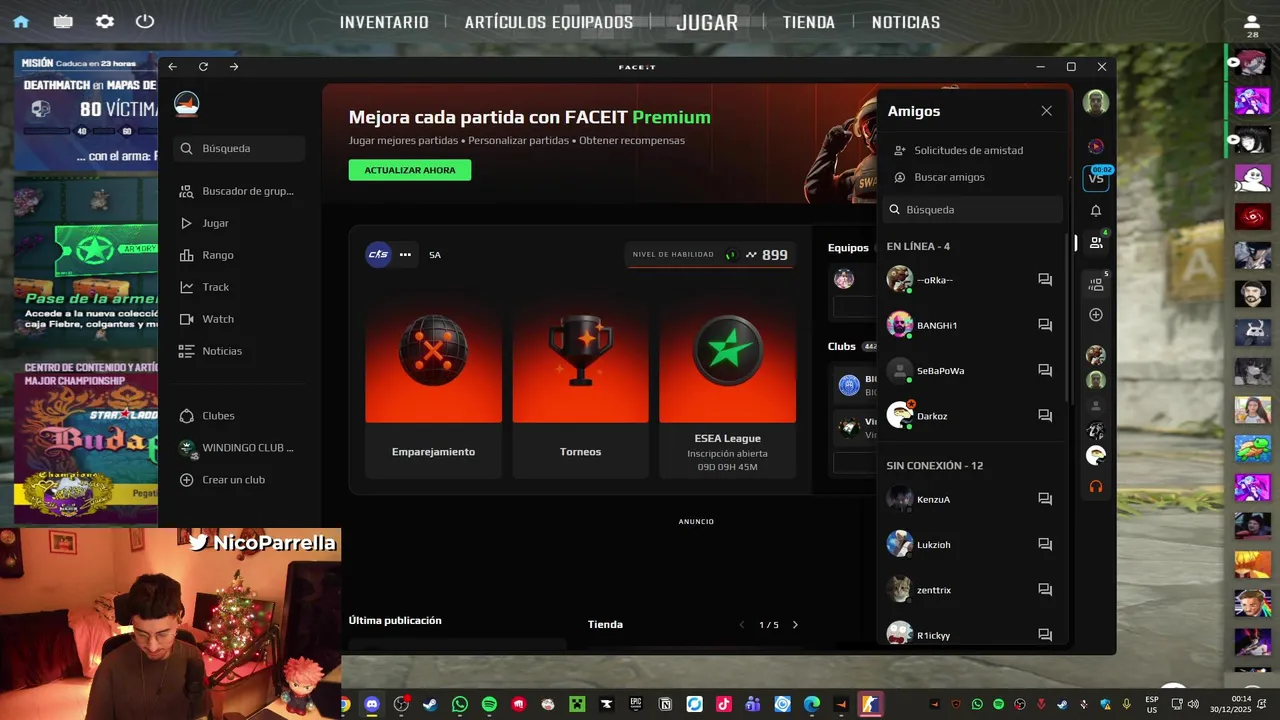Switch to CS2 INVENTARIO tab
Viewport: 1280px width, 720px height.
pos(384,22)
